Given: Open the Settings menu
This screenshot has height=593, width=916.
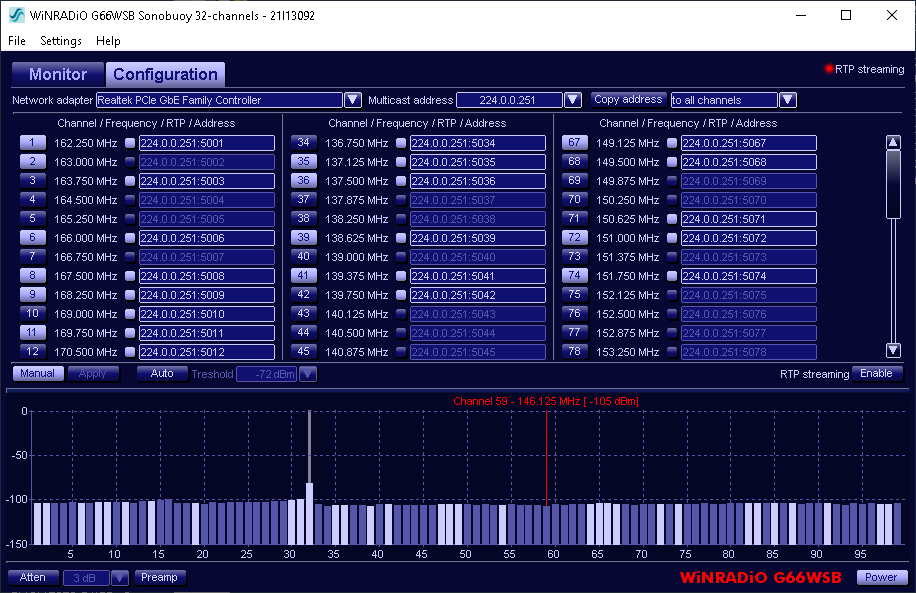Looking at the screenshot, I should pyautogui.click(x=61, y=41).
